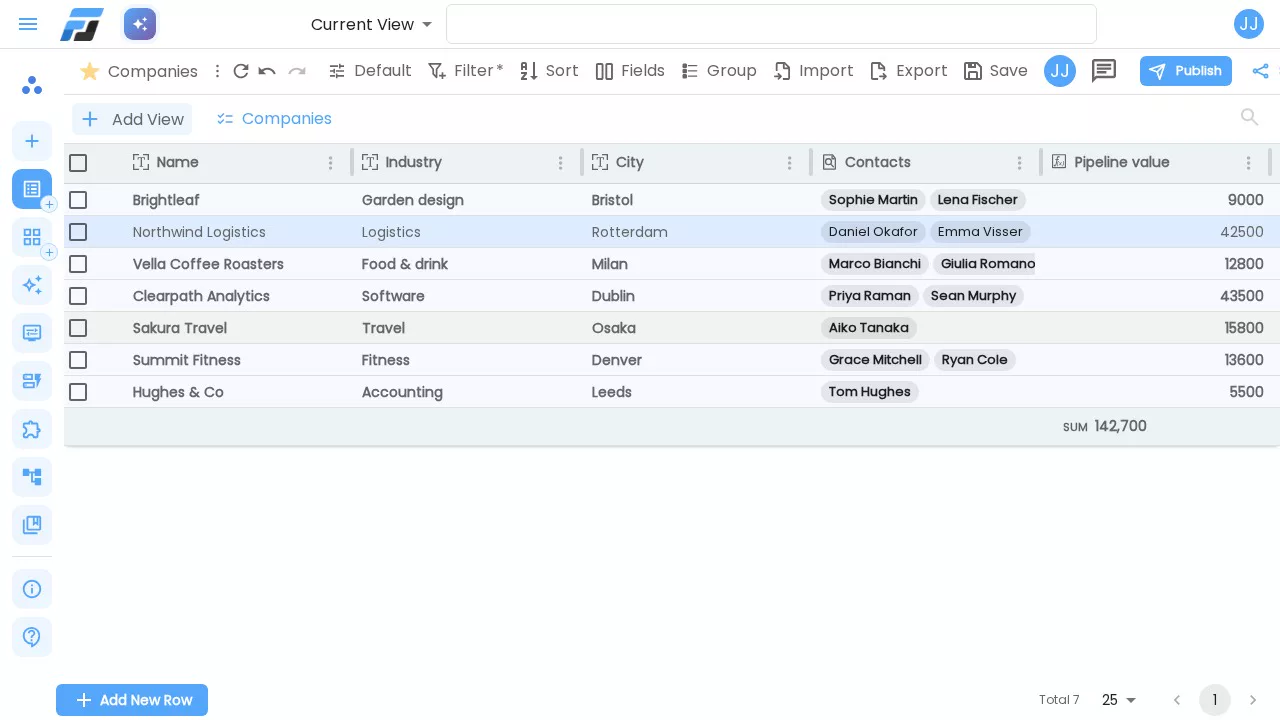Refresh the table data
The height and width of the screenshot is (720, 1280).
coord(241,71)
